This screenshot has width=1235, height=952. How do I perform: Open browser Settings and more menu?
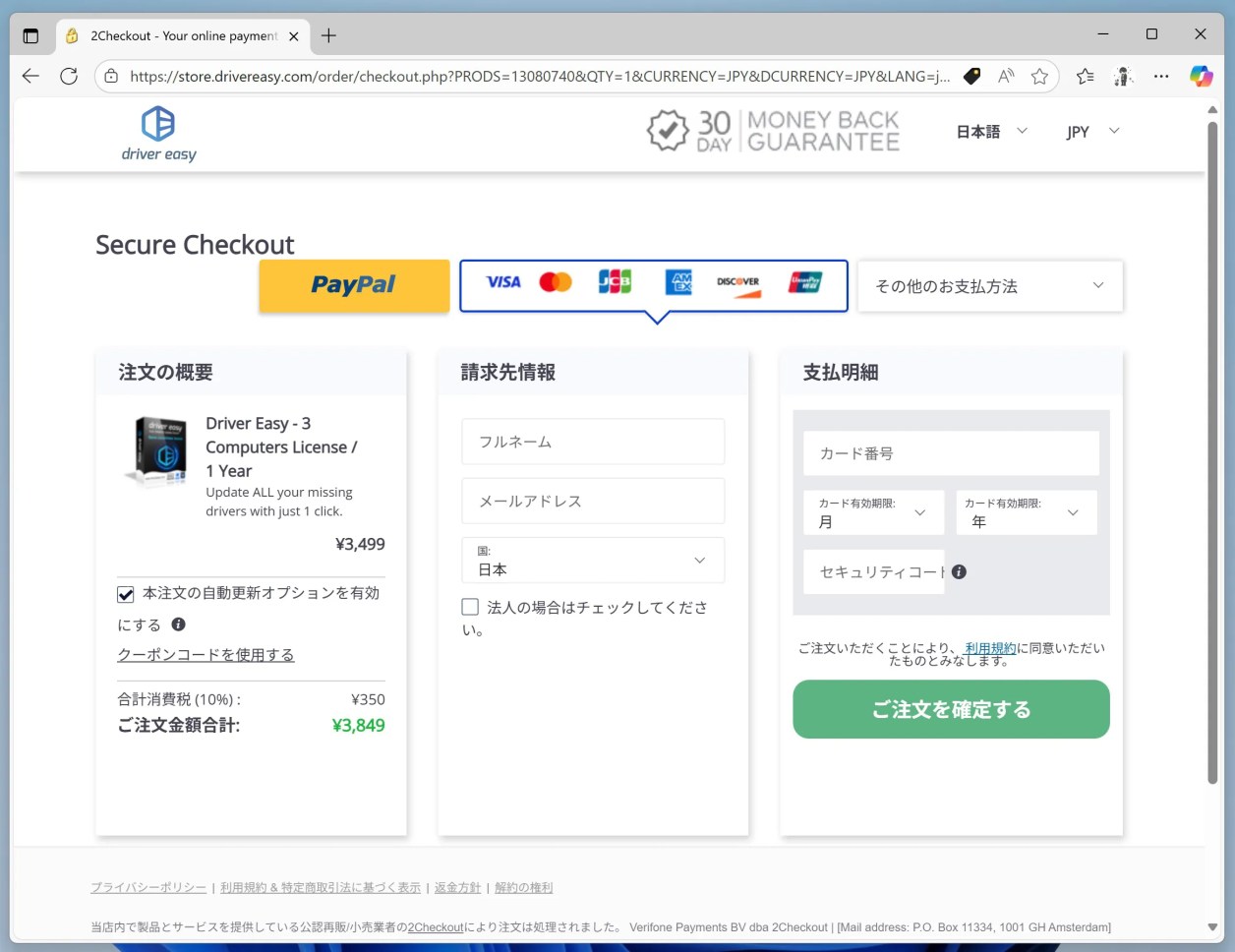[1161, 76]
